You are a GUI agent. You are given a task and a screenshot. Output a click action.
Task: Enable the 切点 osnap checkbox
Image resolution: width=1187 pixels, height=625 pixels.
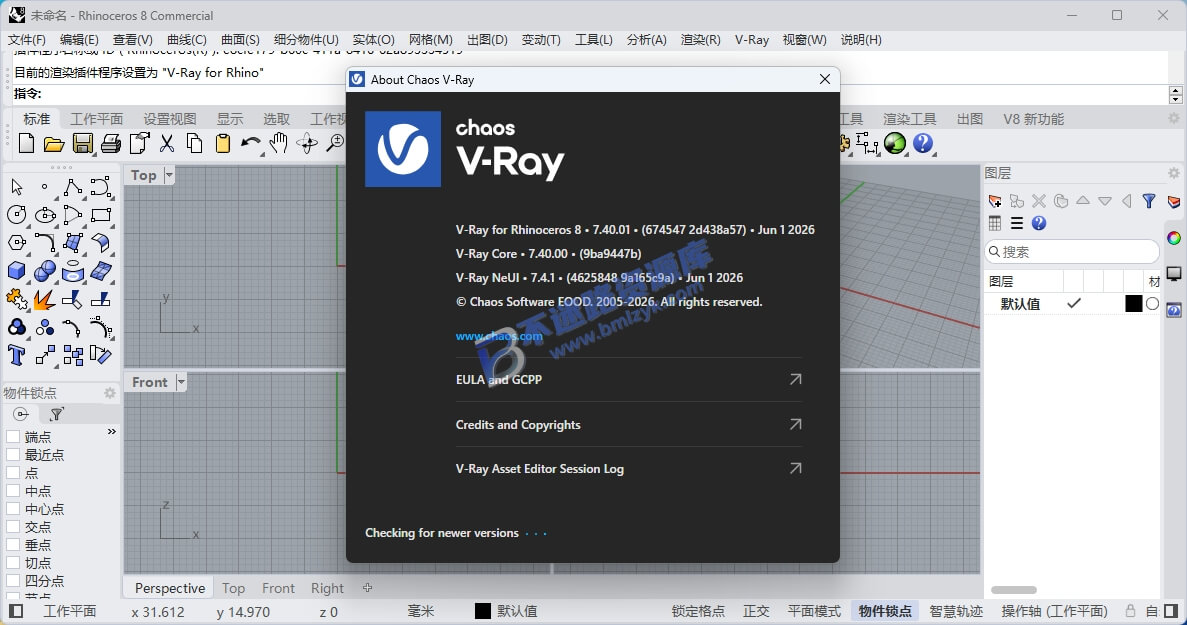tap(13, 563)
